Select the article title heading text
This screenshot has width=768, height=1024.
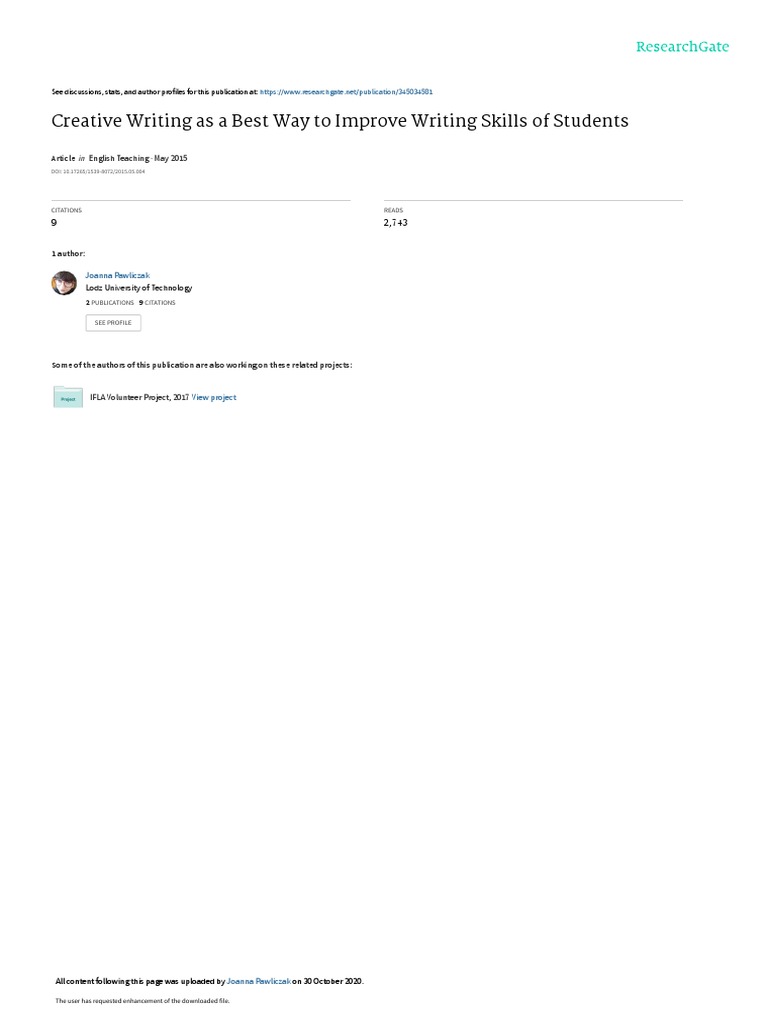pos(340,121)
